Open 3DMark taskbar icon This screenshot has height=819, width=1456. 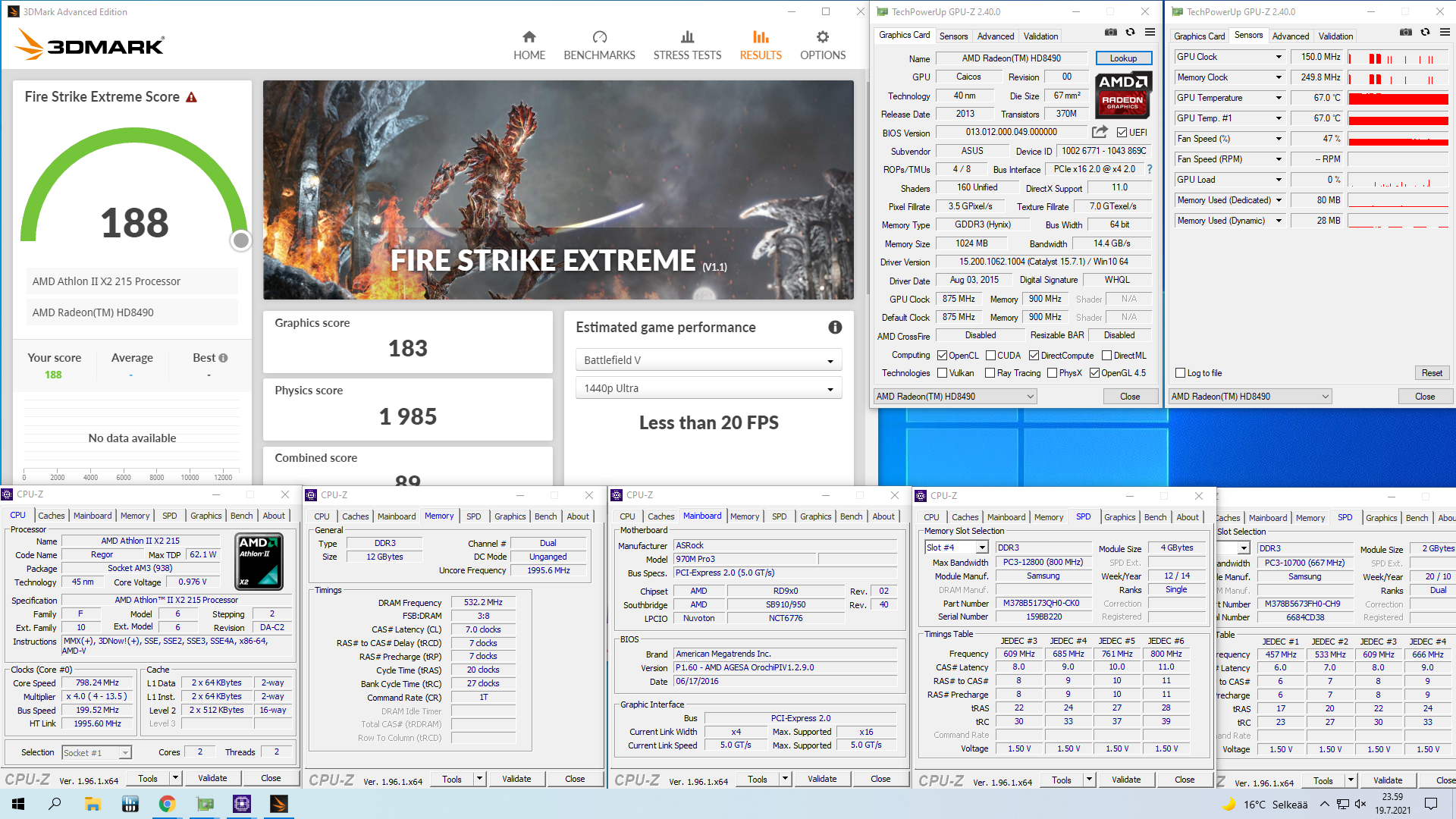(x=279, y=804)
